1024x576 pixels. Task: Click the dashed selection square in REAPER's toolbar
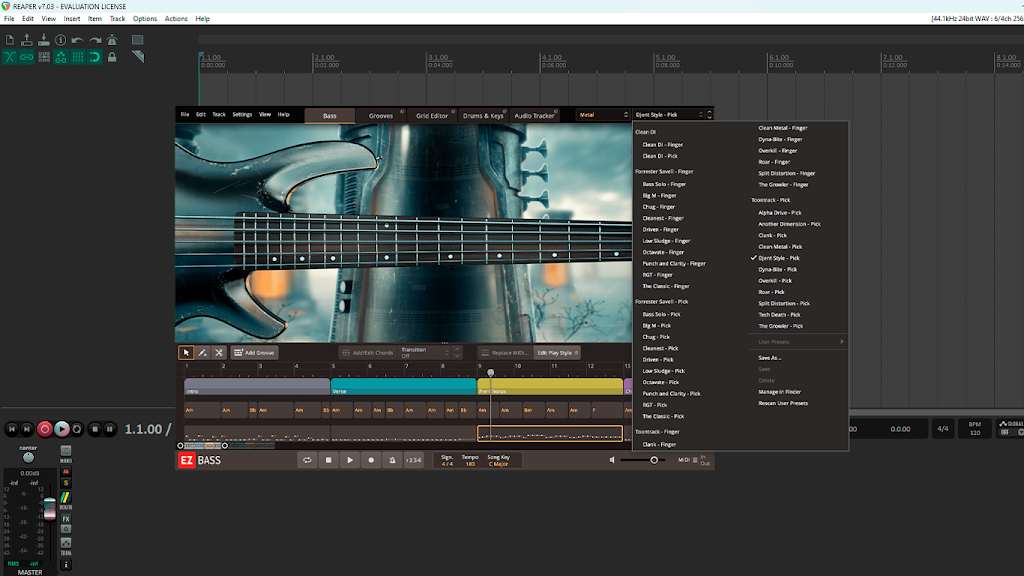tap(137, 40)
